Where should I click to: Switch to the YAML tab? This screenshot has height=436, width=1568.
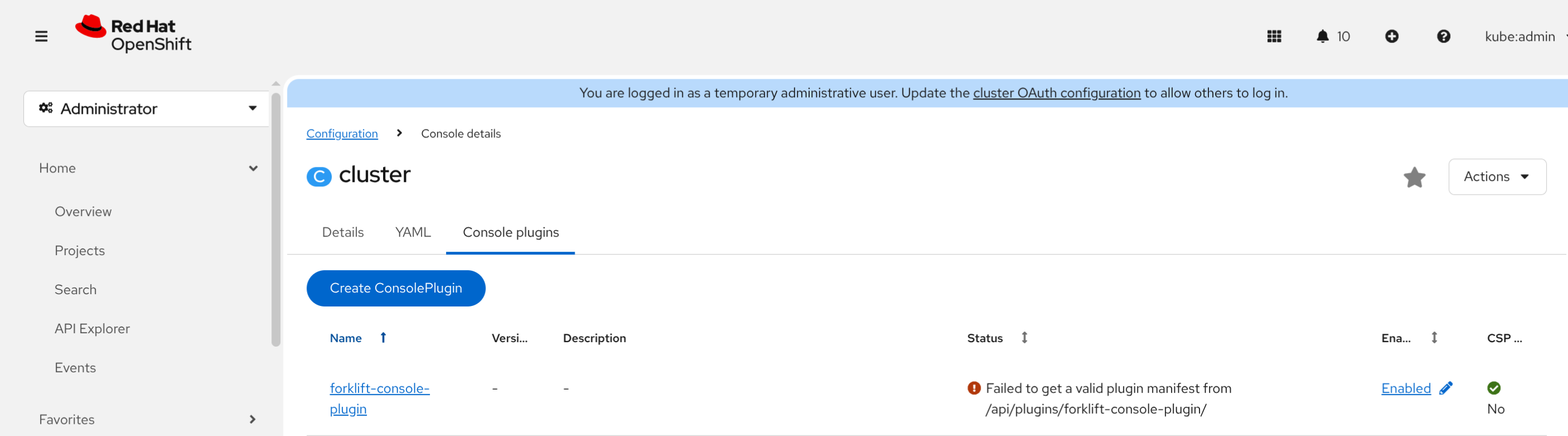pos(412,232)
